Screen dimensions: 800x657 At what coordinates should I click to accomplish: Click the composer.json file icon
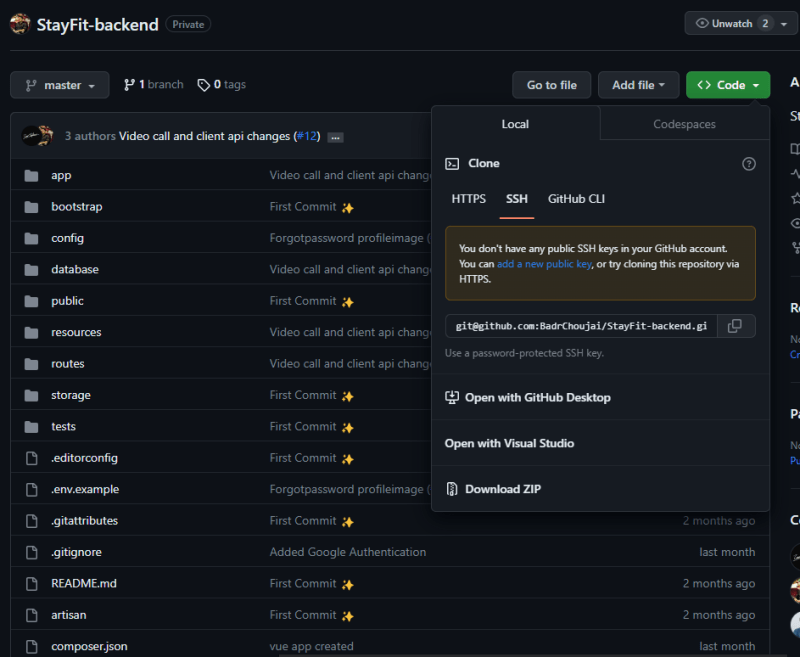coord(32,646)
